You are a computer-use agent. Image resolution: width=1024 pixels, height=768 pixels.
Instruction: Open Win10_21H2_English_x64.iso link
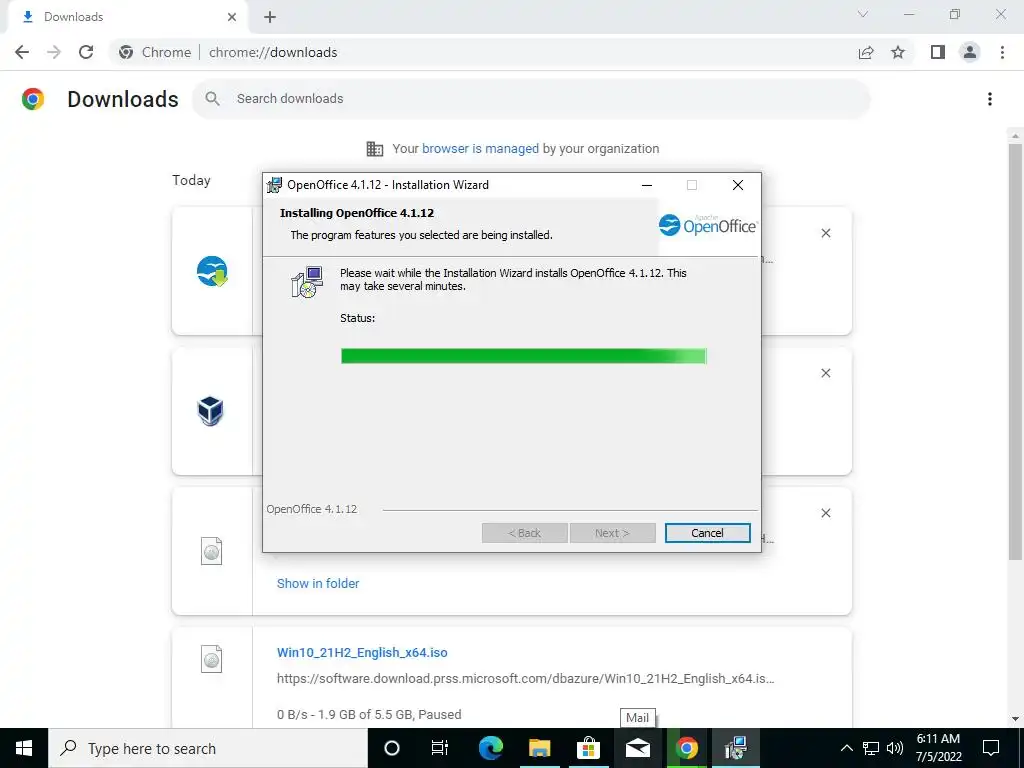point(362,652)
